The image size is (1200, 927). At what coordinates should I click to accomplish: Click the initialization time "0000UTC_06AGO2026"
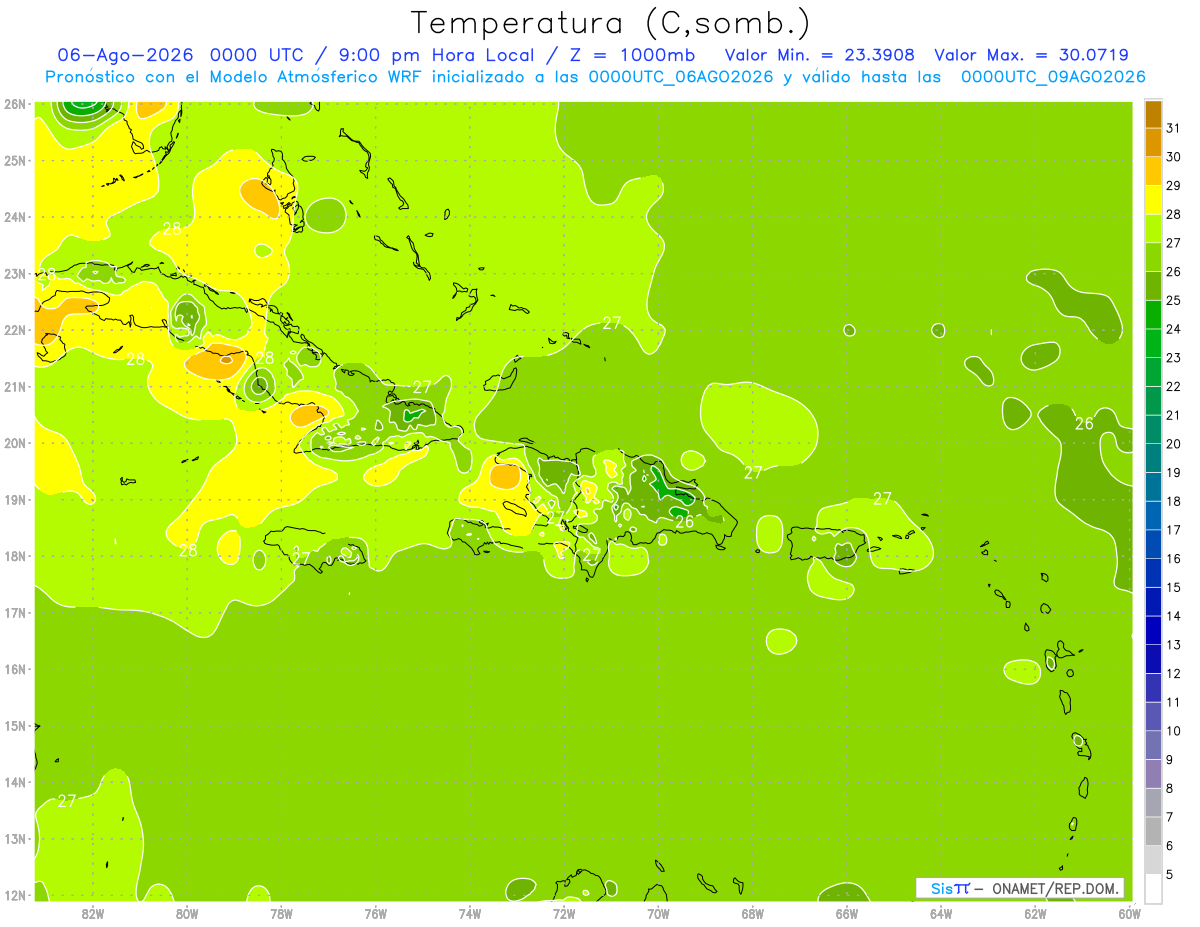coord(681,77)
